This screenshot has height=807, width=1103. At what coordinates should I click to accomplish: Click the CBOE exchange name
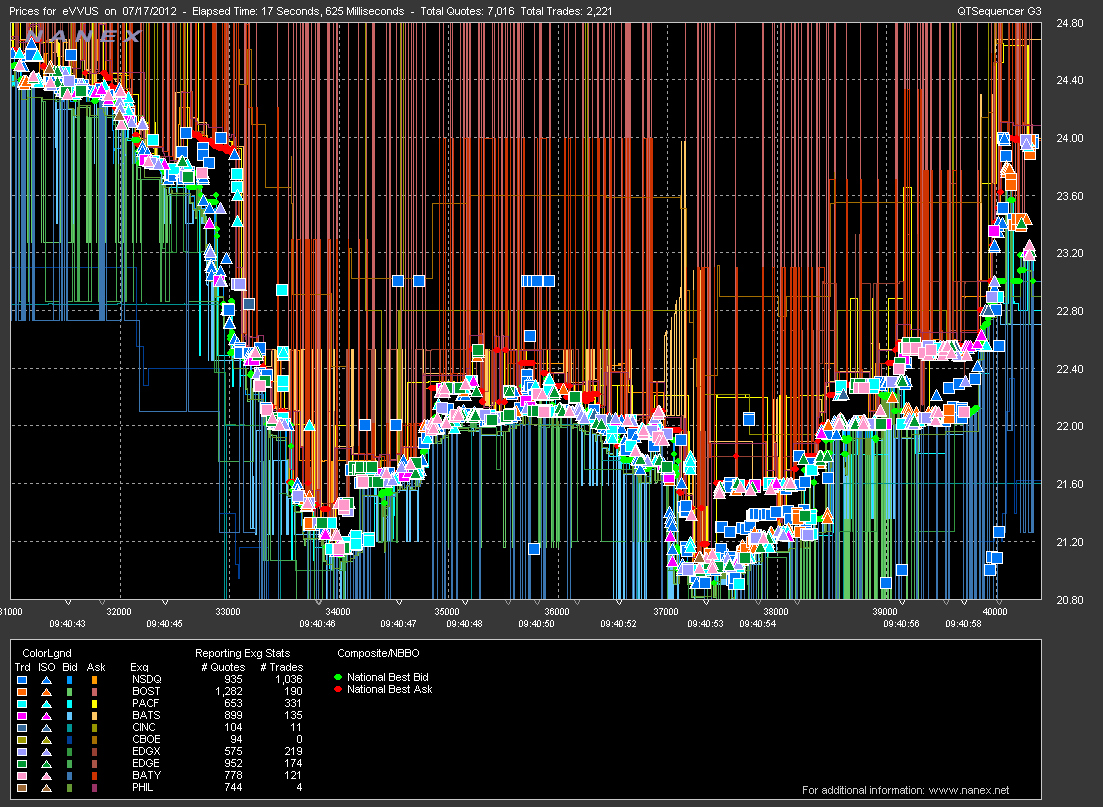tap(146, 739)
